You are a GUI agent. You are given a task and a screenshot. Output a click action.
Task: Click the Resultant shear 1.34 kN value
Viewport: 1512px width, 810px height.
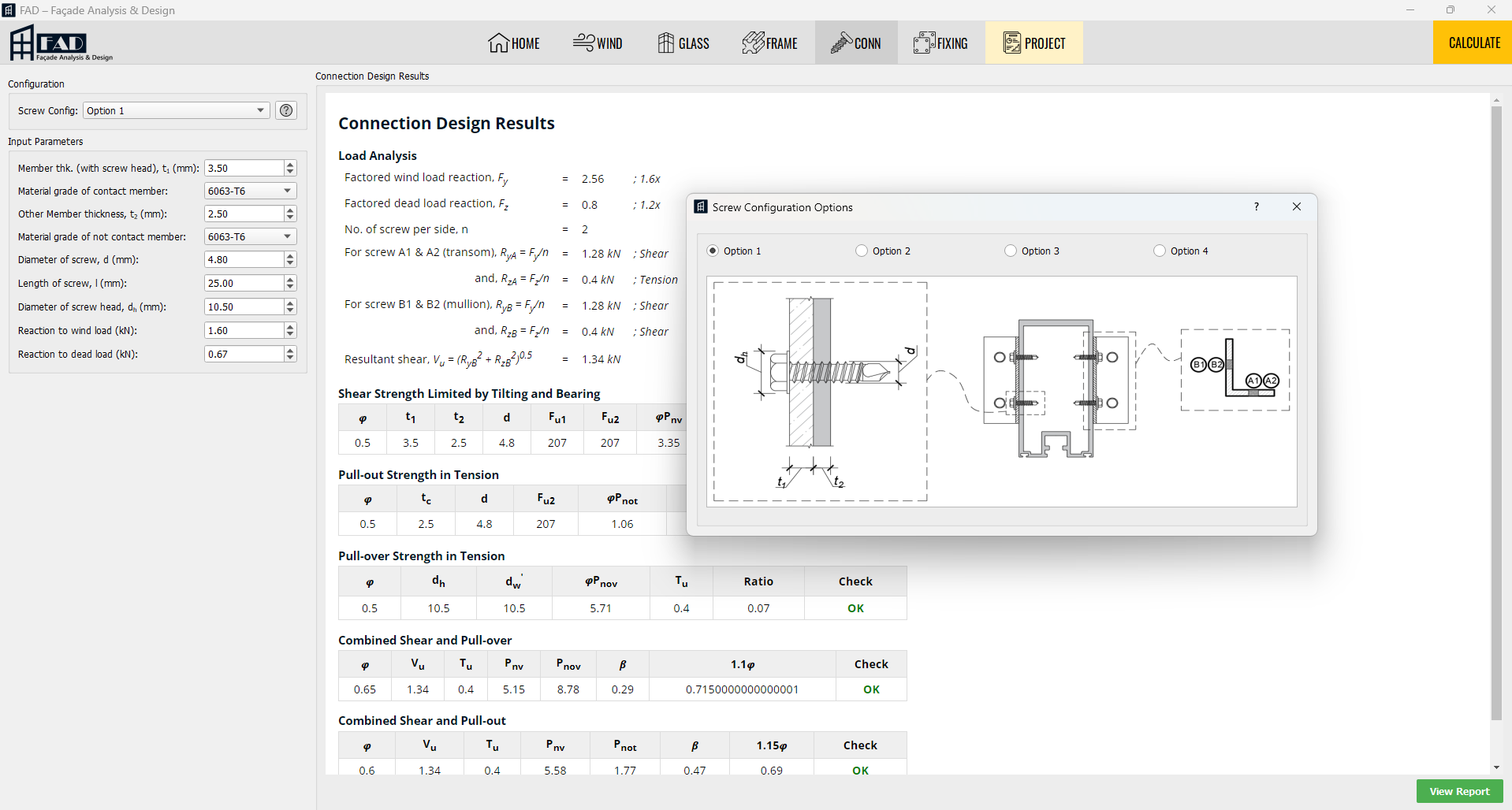(x=601, y=359)
